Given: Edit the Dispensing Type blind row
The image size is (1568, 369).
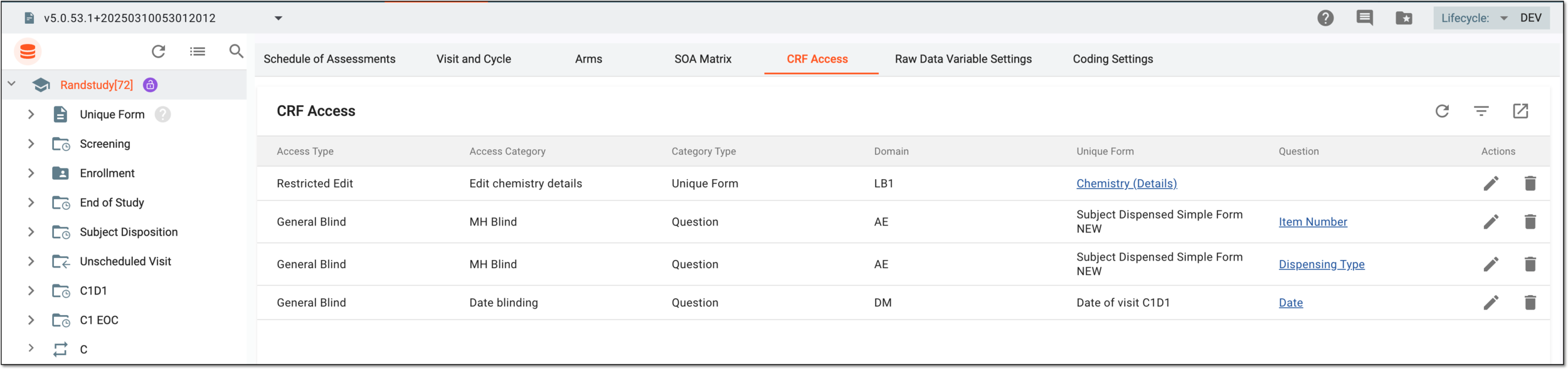Looking at the screenshot, I should tap(1491, 264).
